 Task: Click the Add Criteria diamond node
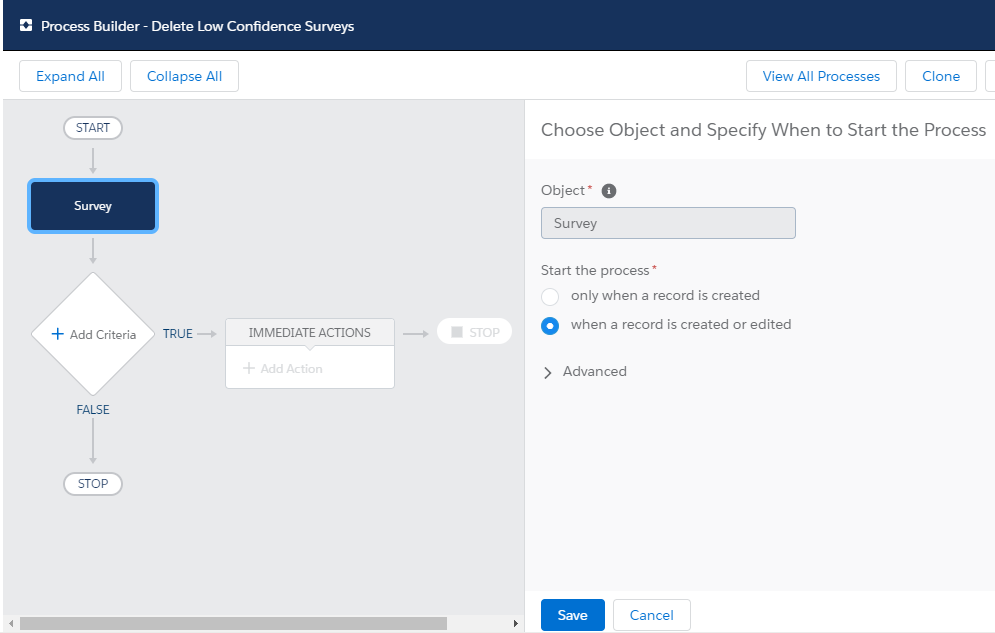coord(93,334)
